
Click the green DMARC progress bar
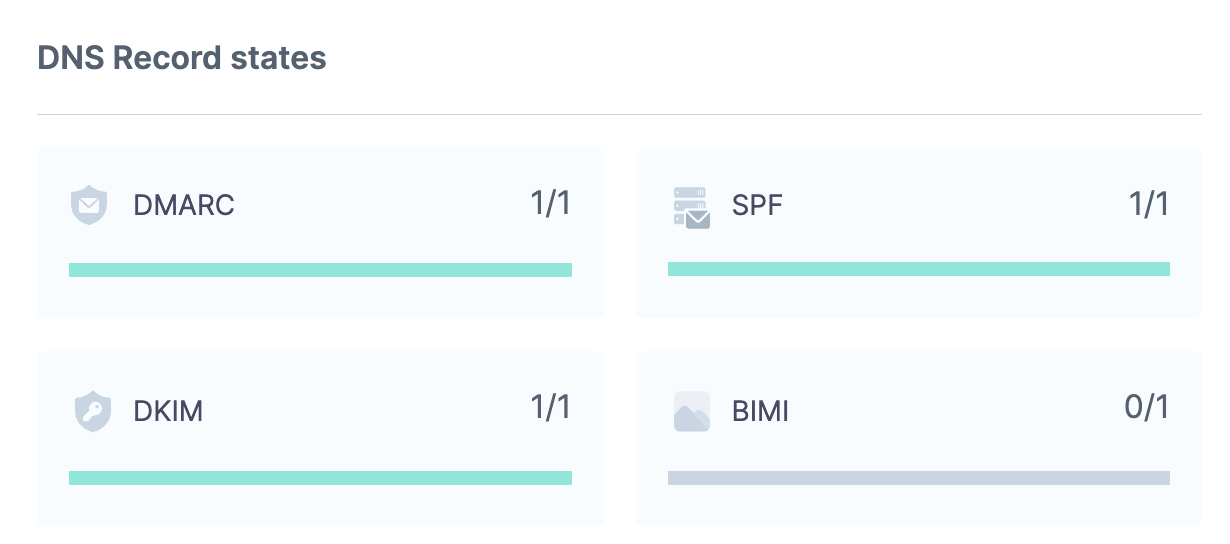[x=320, y=270]
